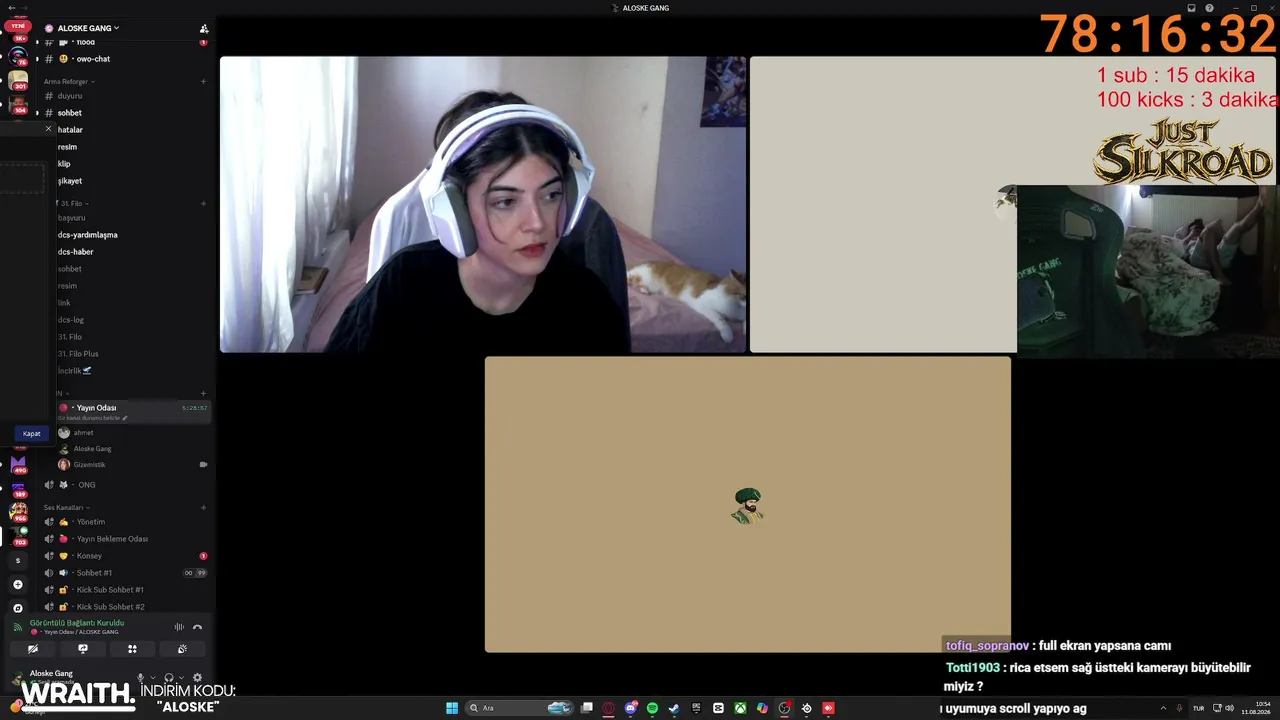Open the 31. Filo Plus channel
1280x720 pixels.
78,354
